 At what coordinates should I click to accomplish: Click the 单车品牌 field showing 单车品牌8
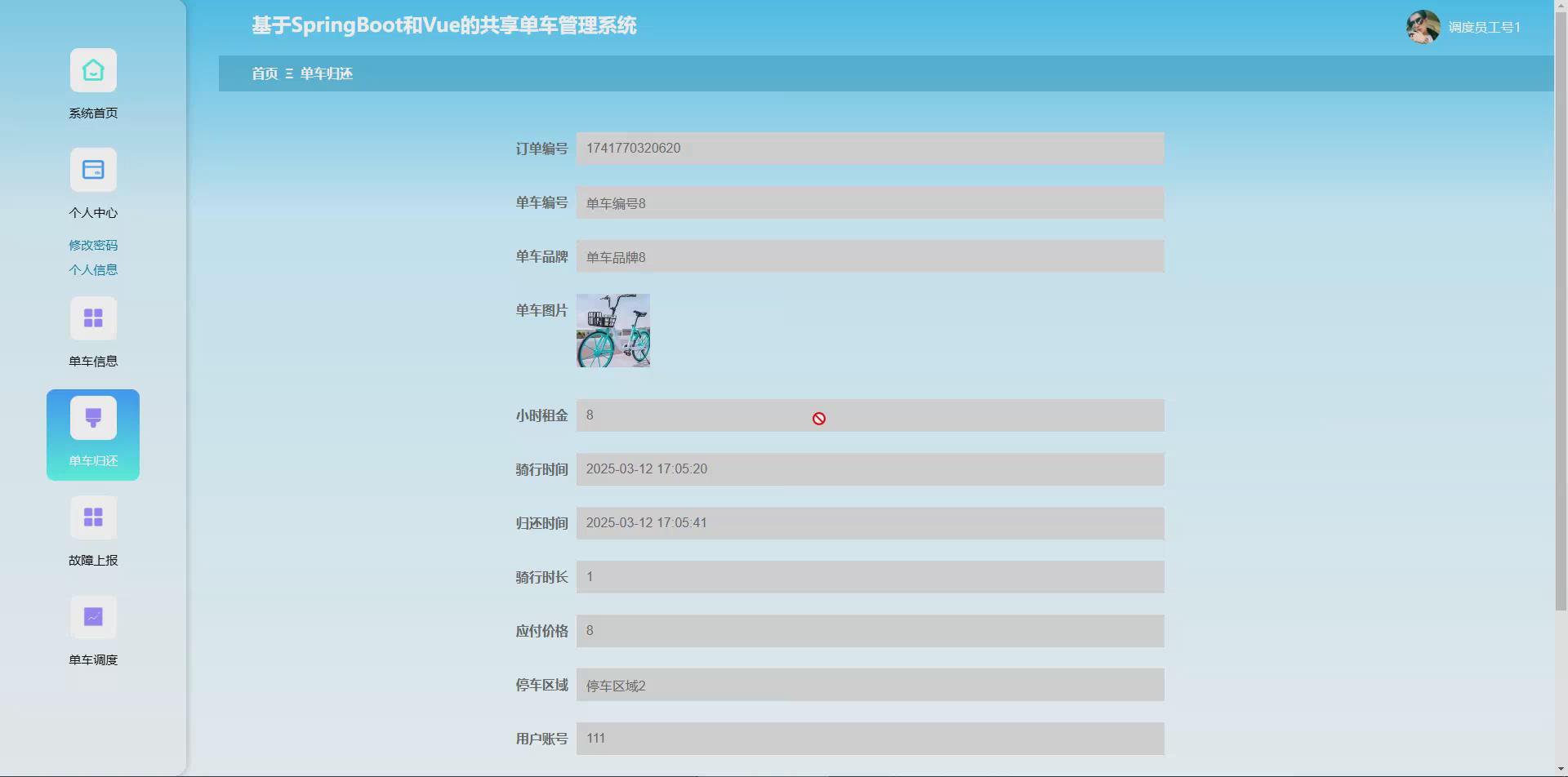coord(870,256)
